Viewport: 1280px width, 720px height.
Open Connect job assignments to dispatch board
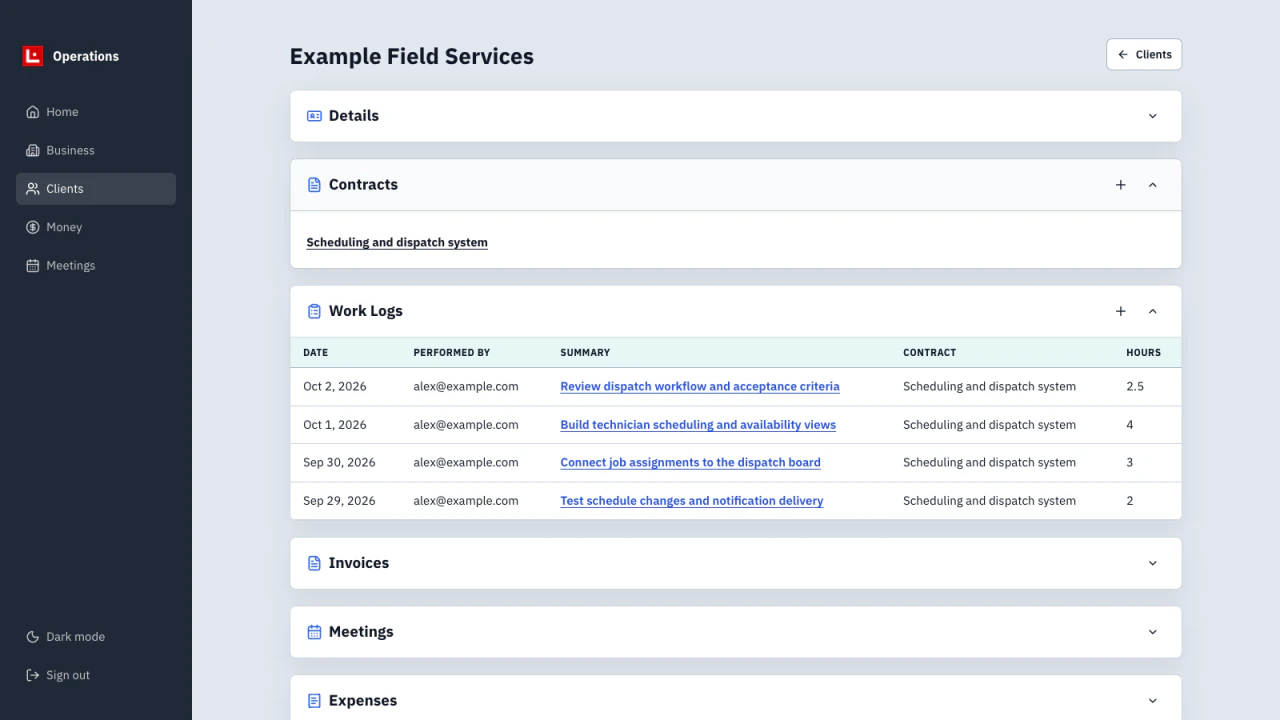[x=690, y=462]
